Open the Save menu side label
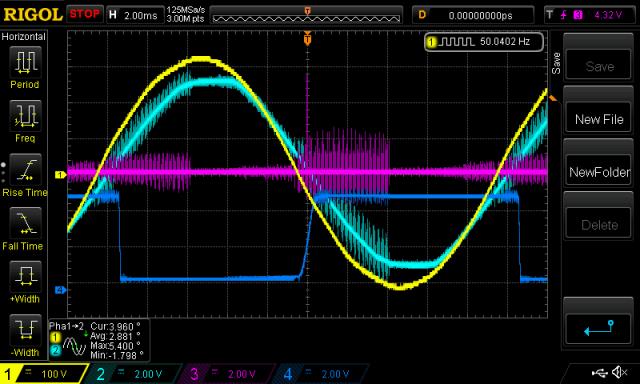Image resolution: width=640 pixels, height=384 pixels. [556, 63]
